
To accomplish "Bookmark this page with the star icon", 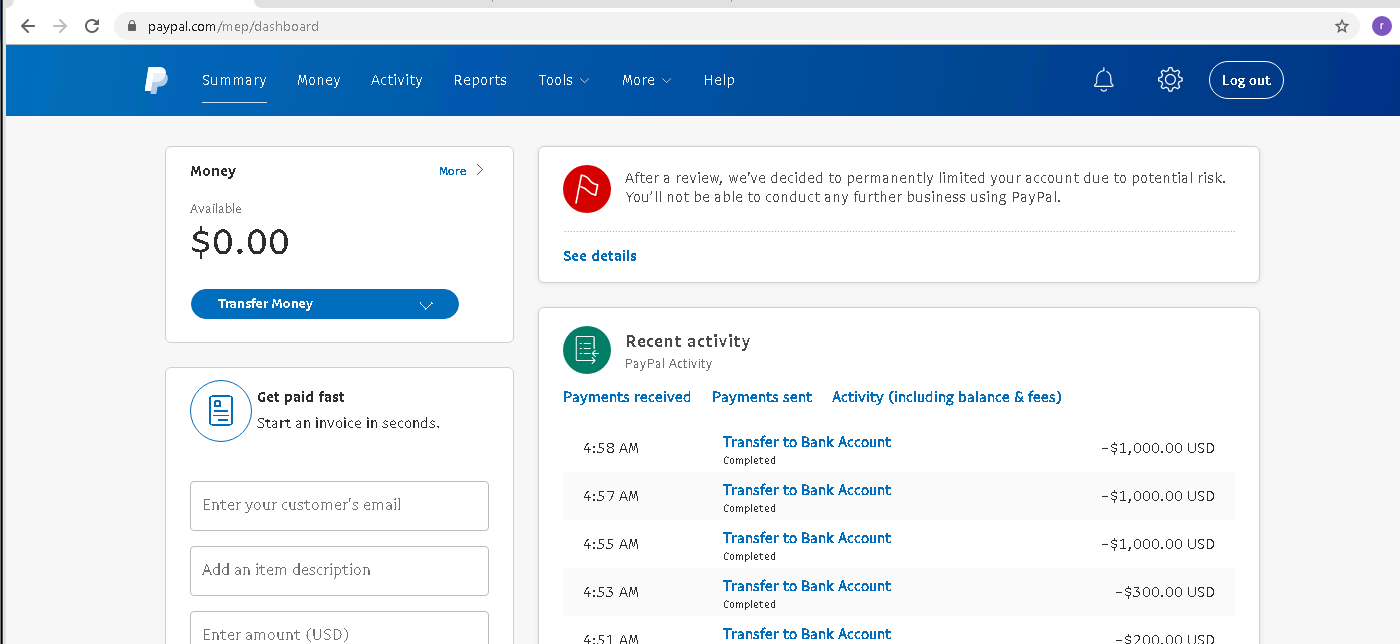I will pos(1342,27).
